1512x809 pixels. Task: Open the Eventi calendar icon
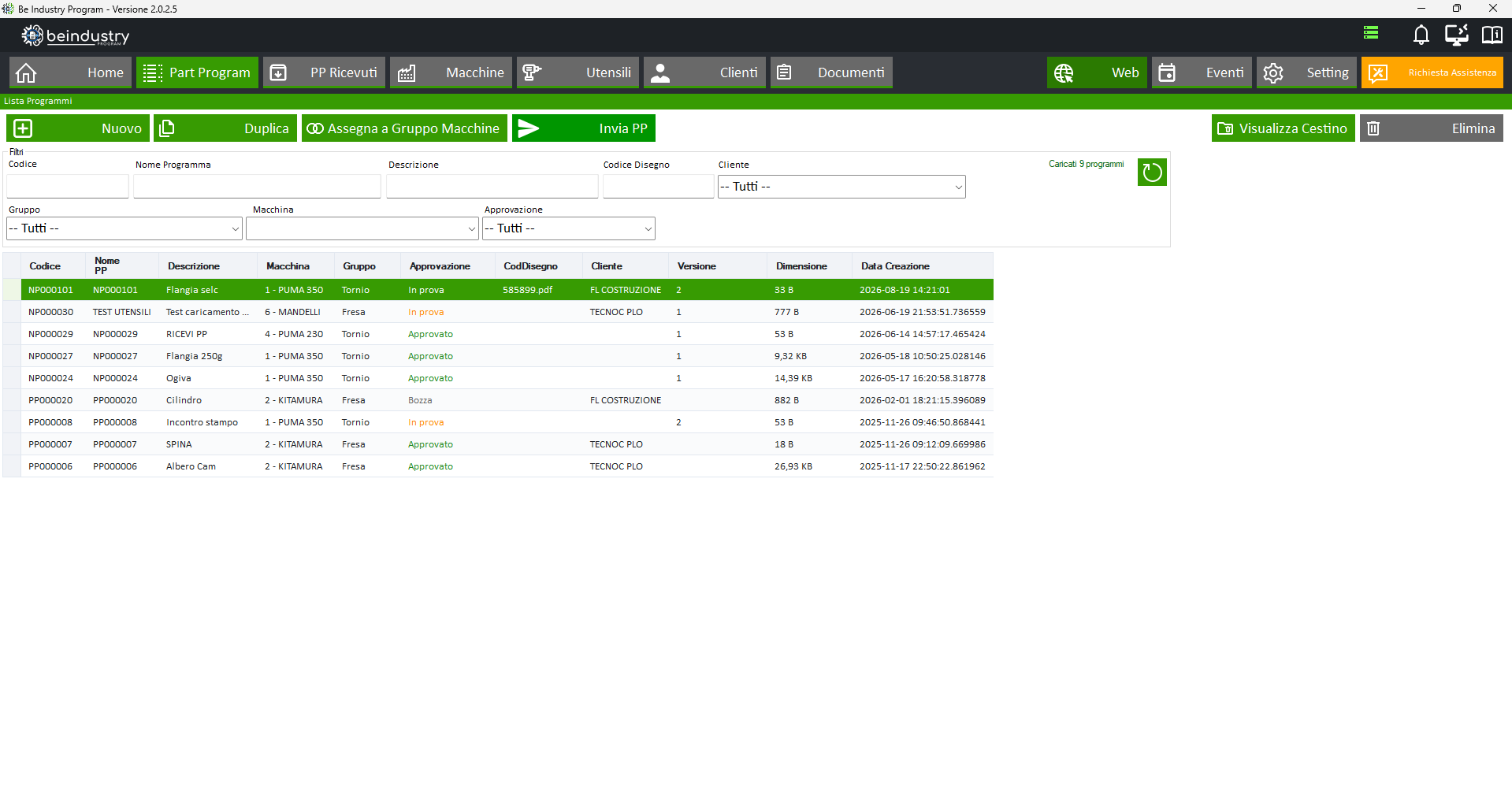1167,73
